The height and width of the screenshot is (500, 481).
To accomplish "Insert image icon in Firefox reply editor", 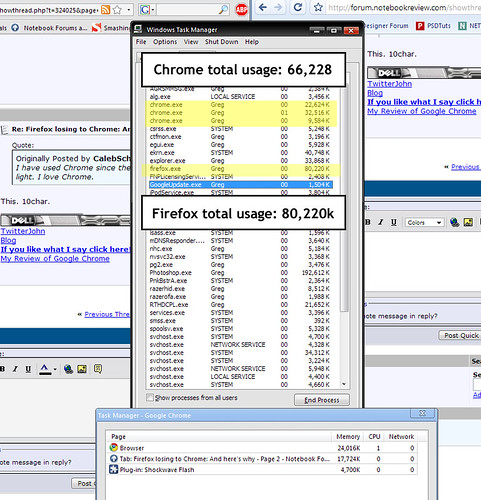I will point(82,369).
